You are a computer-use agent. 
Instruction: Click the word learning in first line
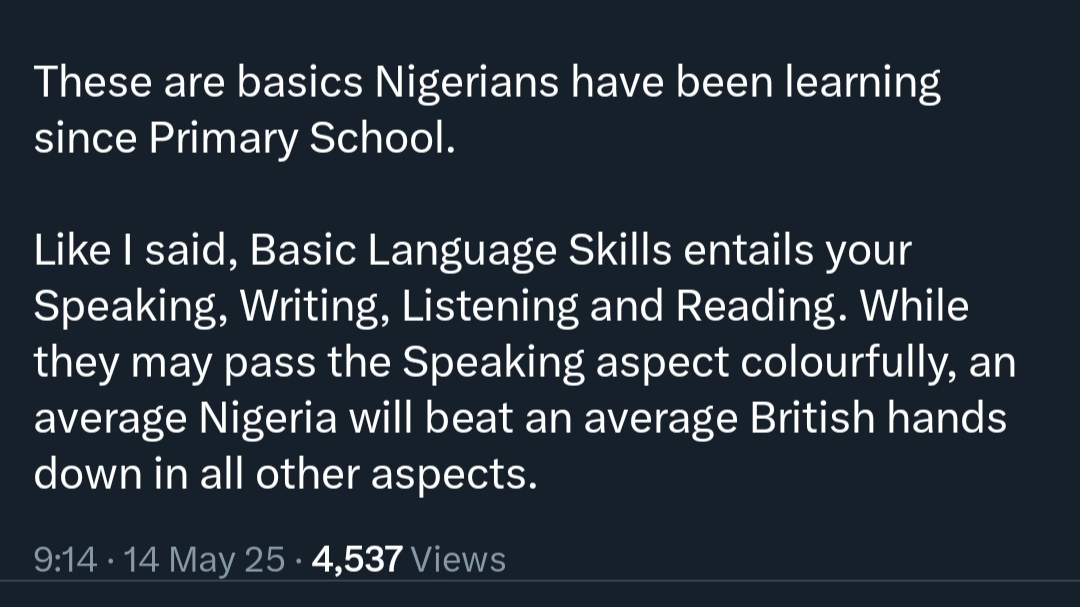(863, 83)
